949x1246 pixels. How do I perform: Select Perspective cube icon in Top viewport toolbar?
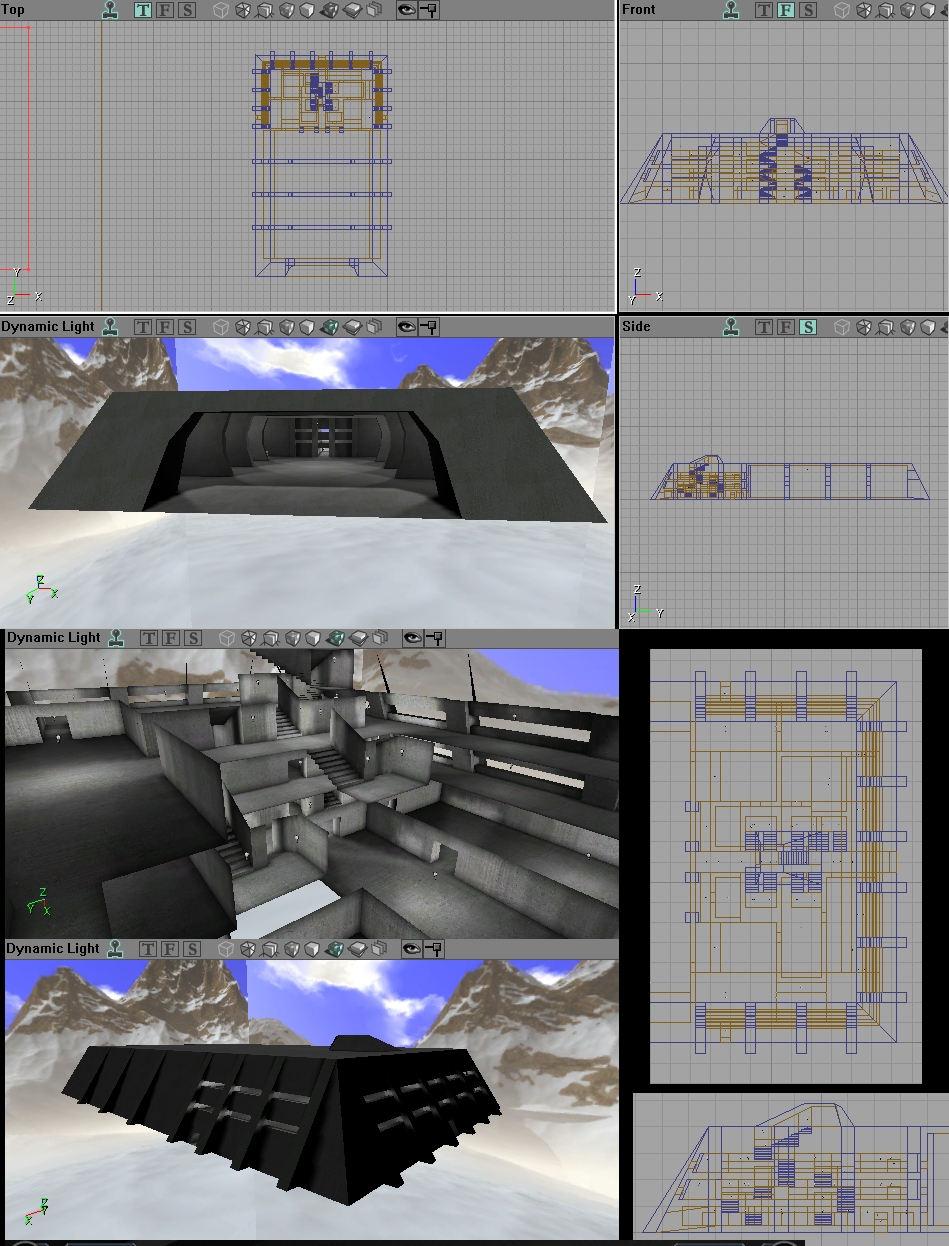(222, 10)
